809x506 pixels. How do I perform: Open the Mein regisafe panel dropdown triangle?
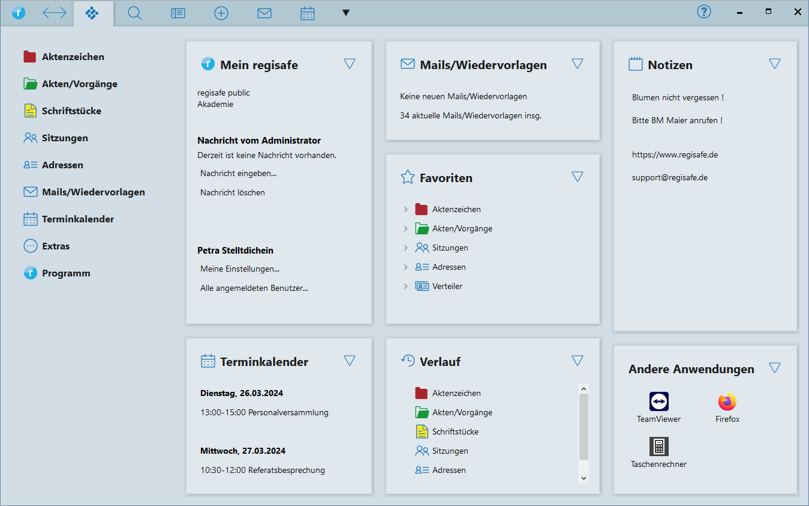pyautogui.click(x=349, y=64)
